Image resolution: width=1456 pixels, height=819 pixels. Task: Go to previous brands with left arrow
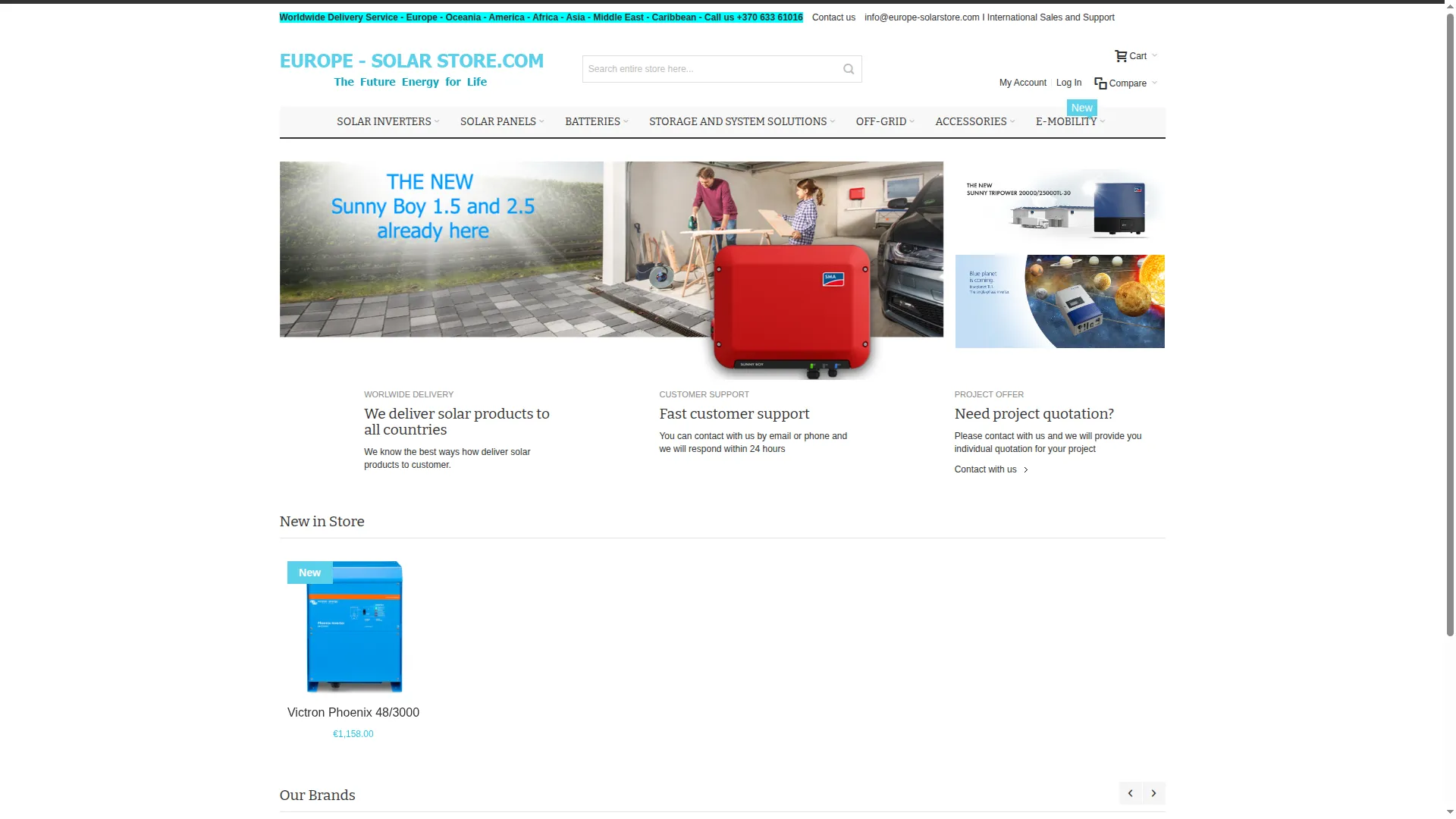(x=1130, y=793)
